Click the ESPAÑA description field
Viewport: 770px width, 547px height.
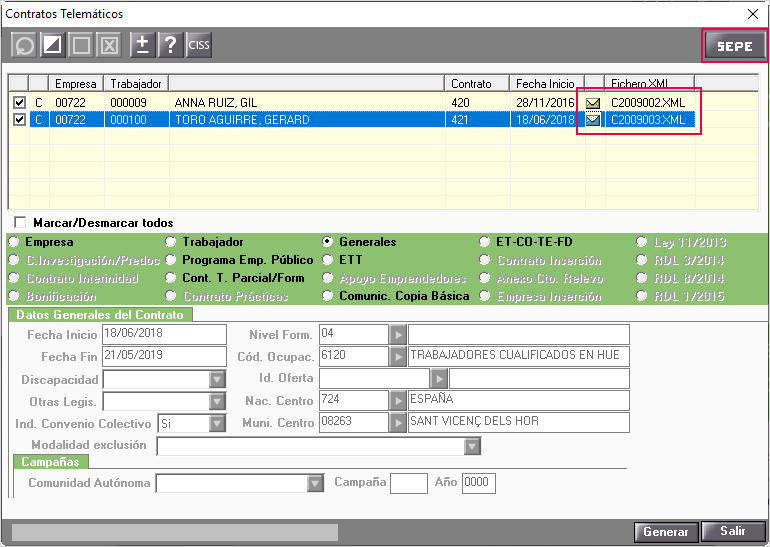519,401
